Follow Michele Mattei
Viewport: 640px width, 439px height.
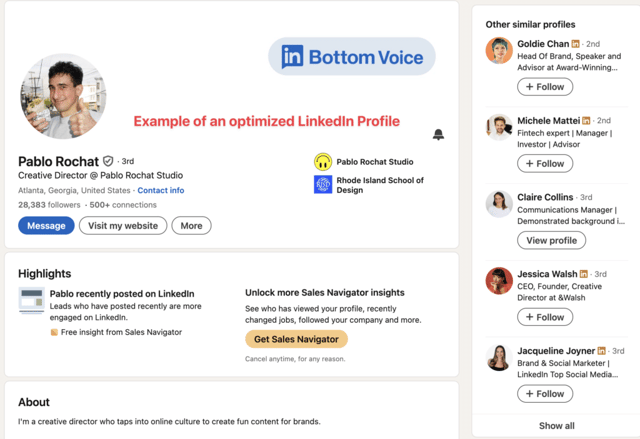click(x=545, y=164)
